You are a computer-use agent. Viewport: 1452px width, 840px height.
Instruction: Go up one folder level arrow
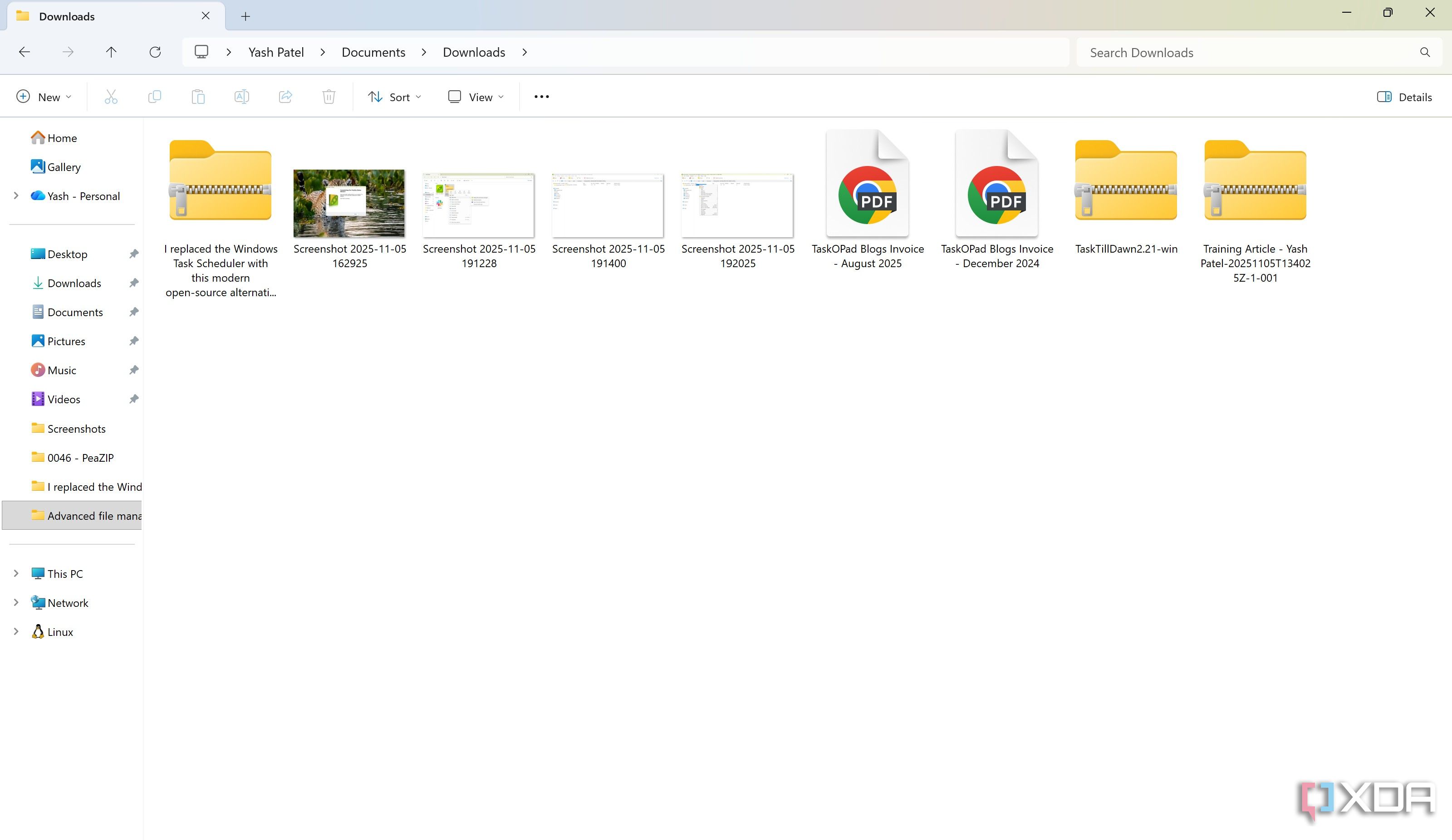[111, 53]
